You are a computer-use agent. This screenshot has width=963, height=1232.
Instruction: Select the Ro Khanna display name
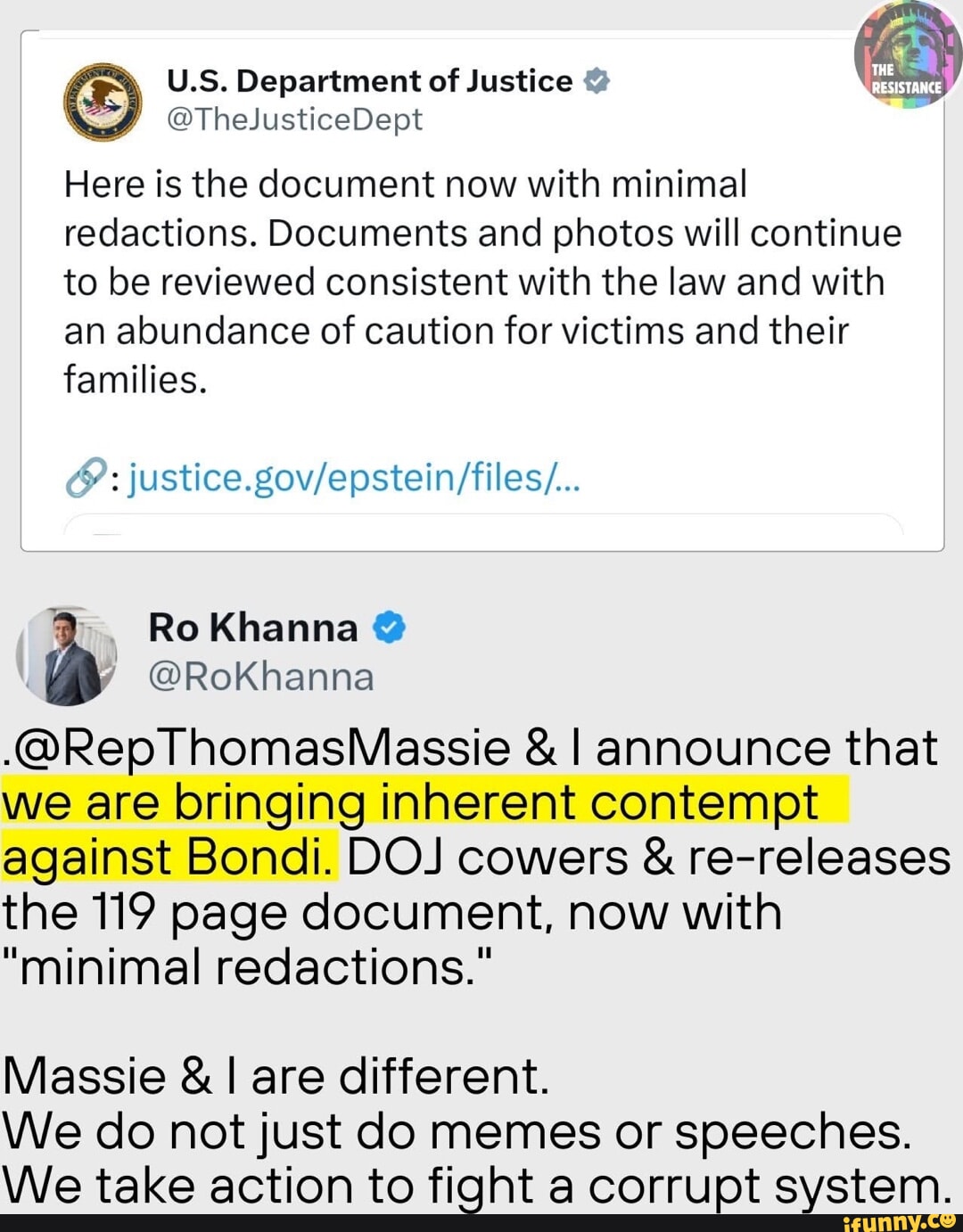pyautogui.click(x=253, y=628)
